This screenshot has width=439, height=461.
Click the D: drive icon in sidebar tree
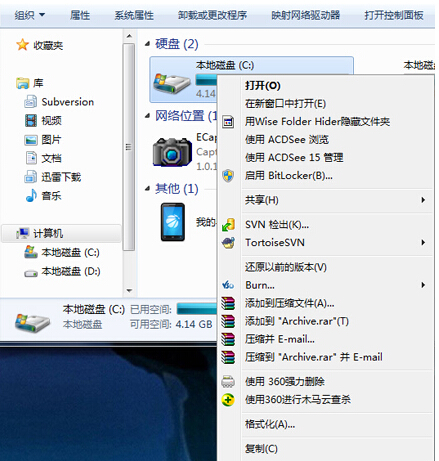[x=31, y=273]
